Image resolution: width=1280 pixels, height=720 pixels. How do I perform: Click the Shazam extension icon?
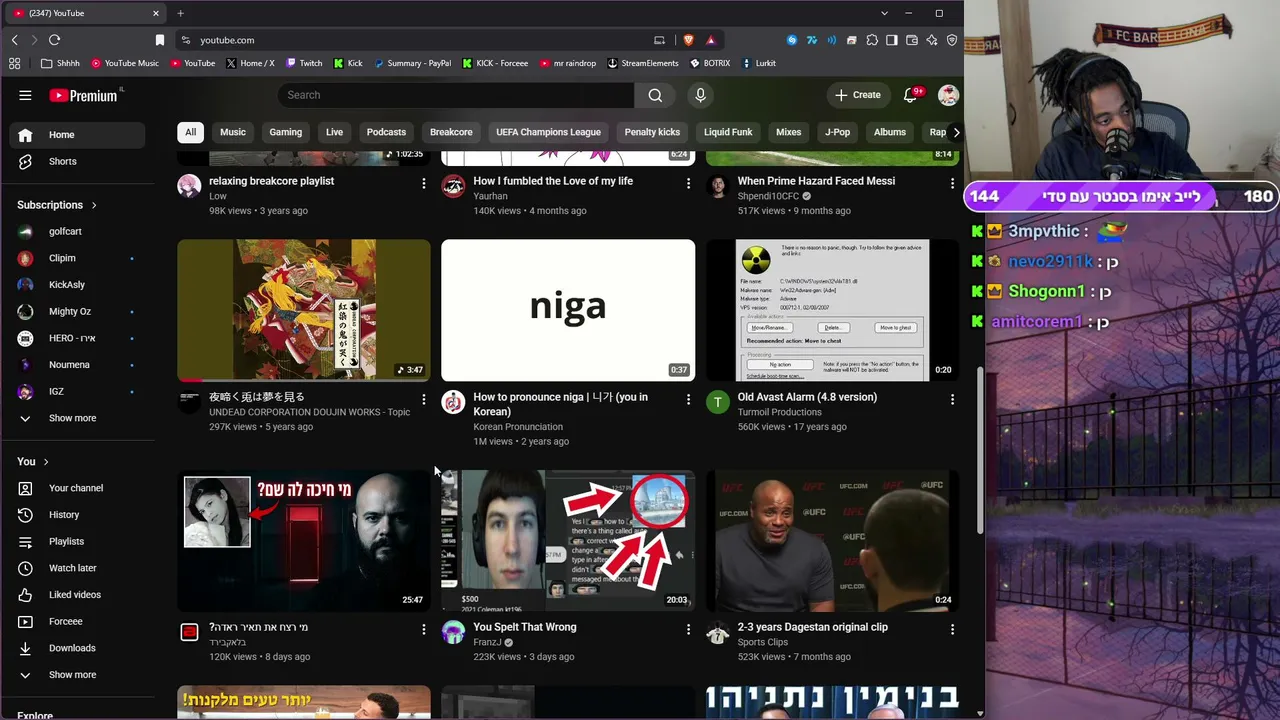[792, 40]
